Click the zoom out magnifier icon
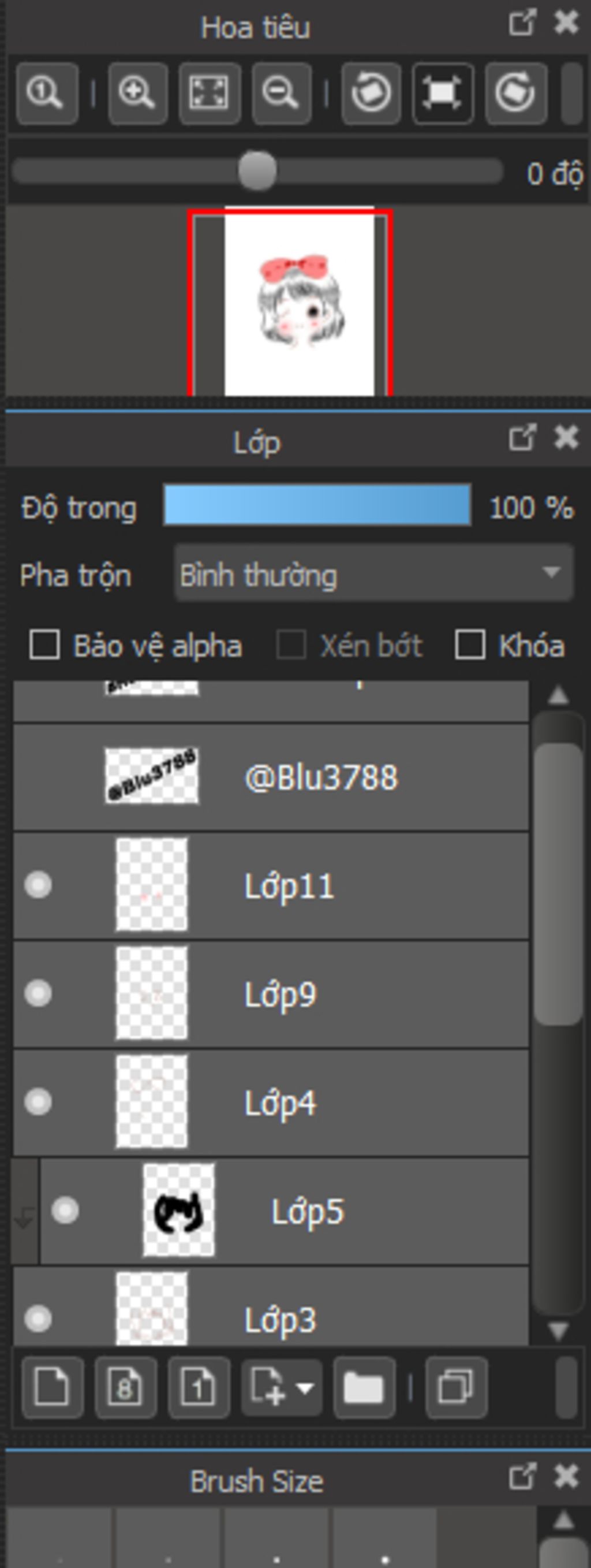This screenshot has width=591, height=1568. [x=281, y=93]
